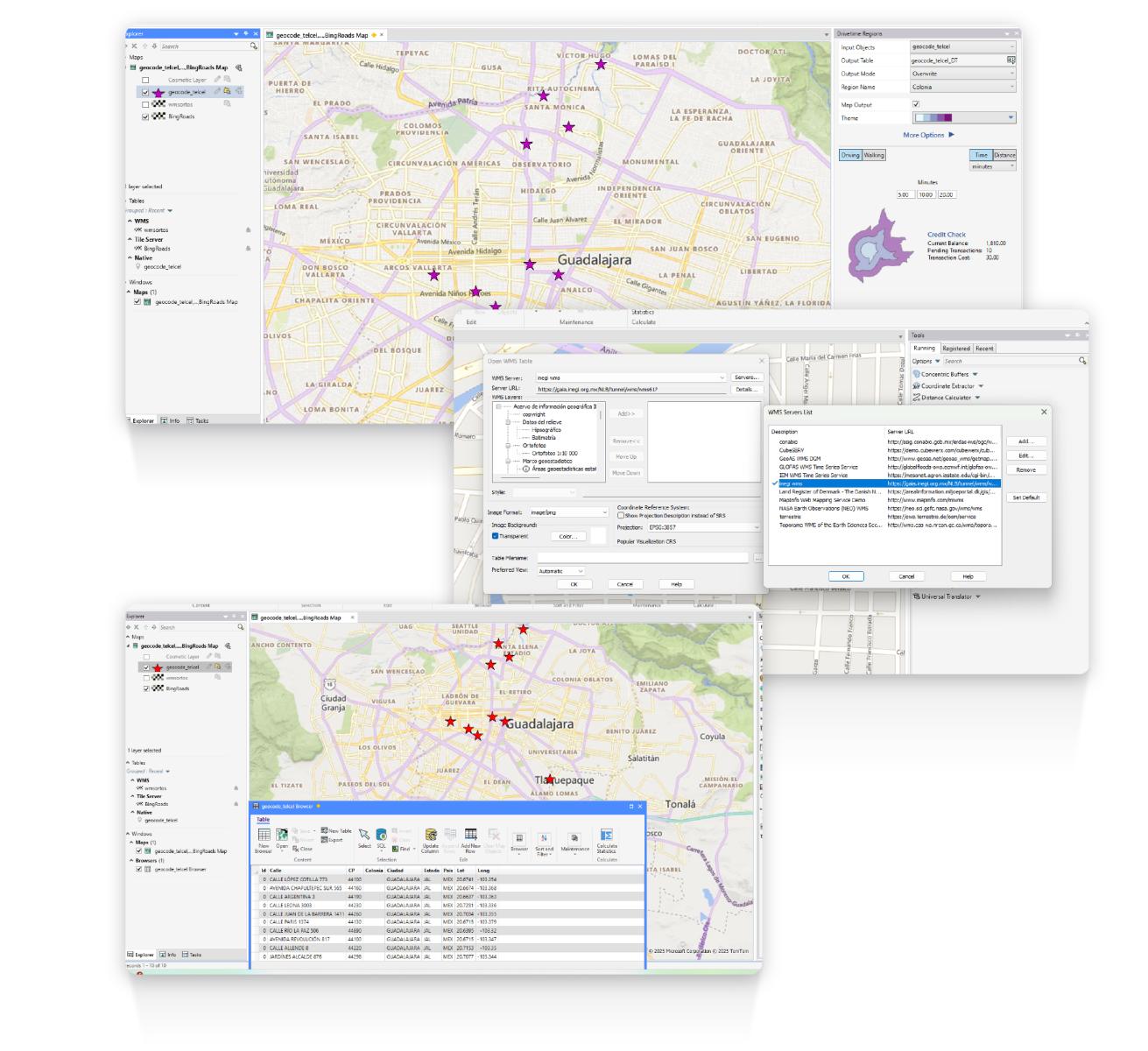Uncheck the Transparent image background checkbox
This screenshot has height=1051, width=1148.
point(496,536)
